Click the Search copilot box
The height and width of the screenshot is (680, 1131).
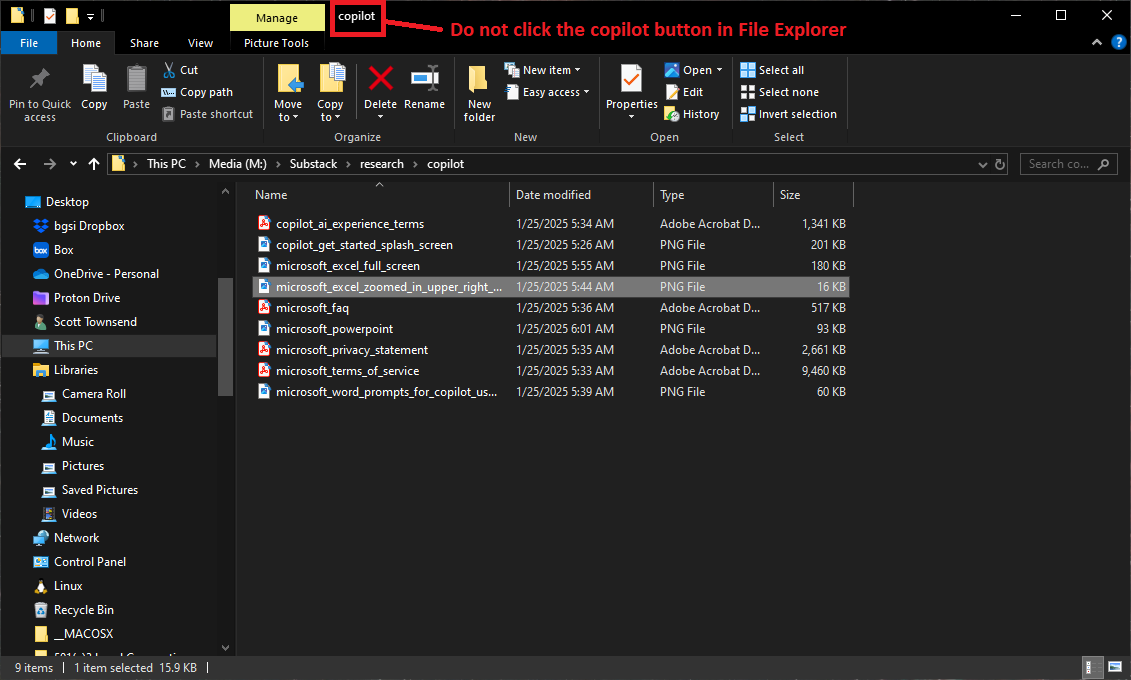(x=1068, y=164)
